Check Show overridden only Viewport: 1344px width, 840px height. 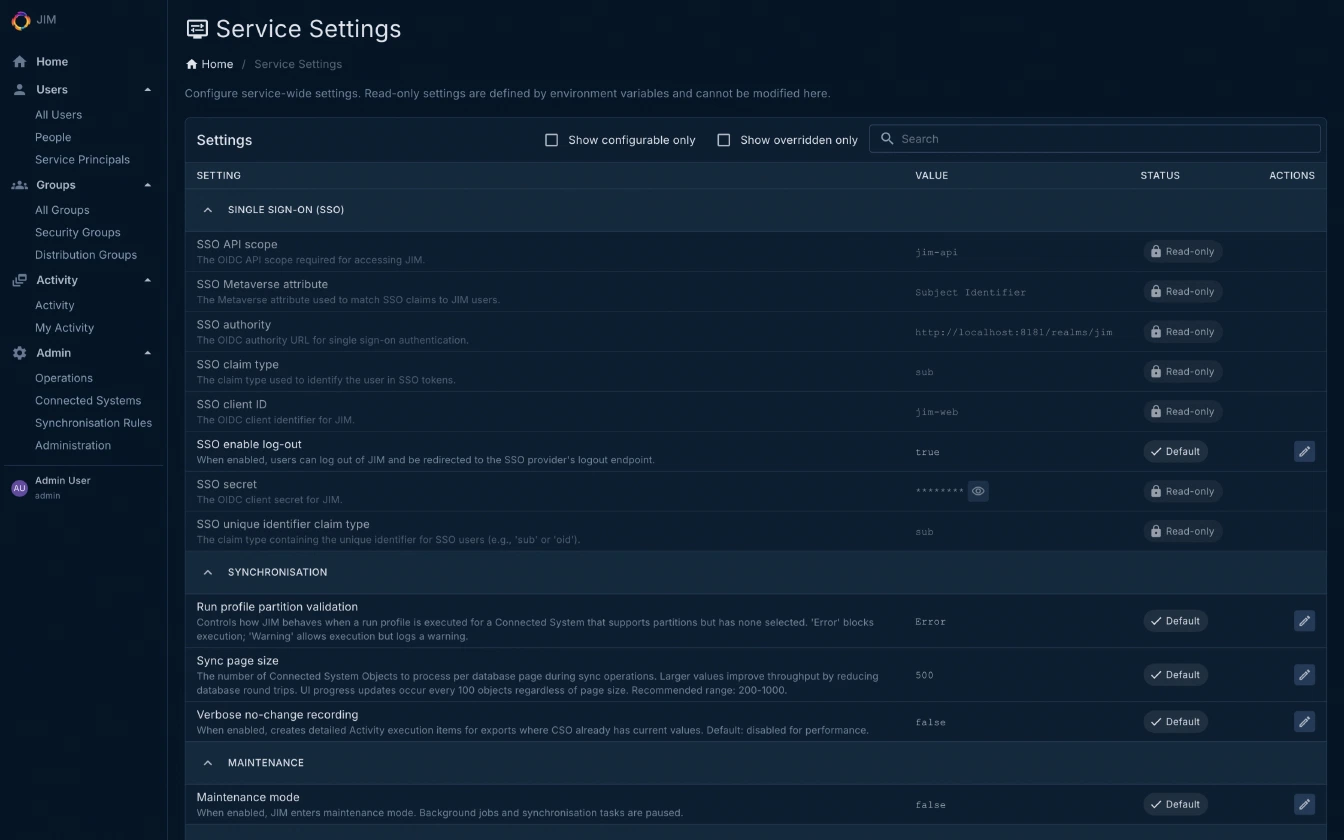pyautogui.click(x=723, y=140)
